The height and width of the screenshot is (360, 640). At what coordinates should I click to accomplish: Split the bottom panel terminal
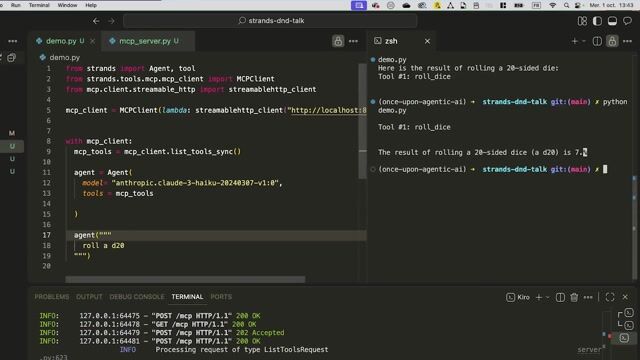pyautogui.click(x=560, y=297)
